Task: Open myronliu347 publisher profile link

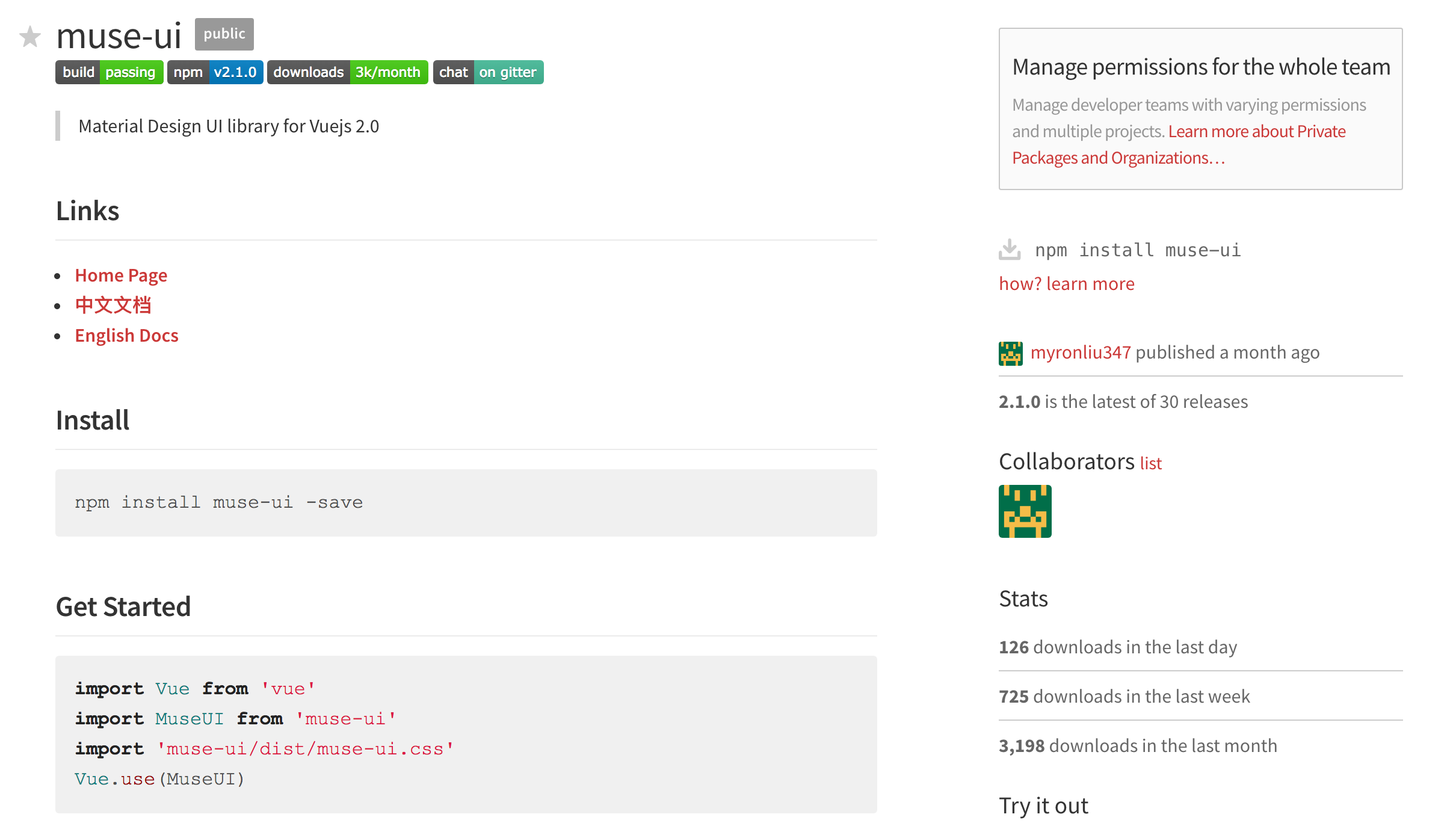Action: (x=1081, y=353)
